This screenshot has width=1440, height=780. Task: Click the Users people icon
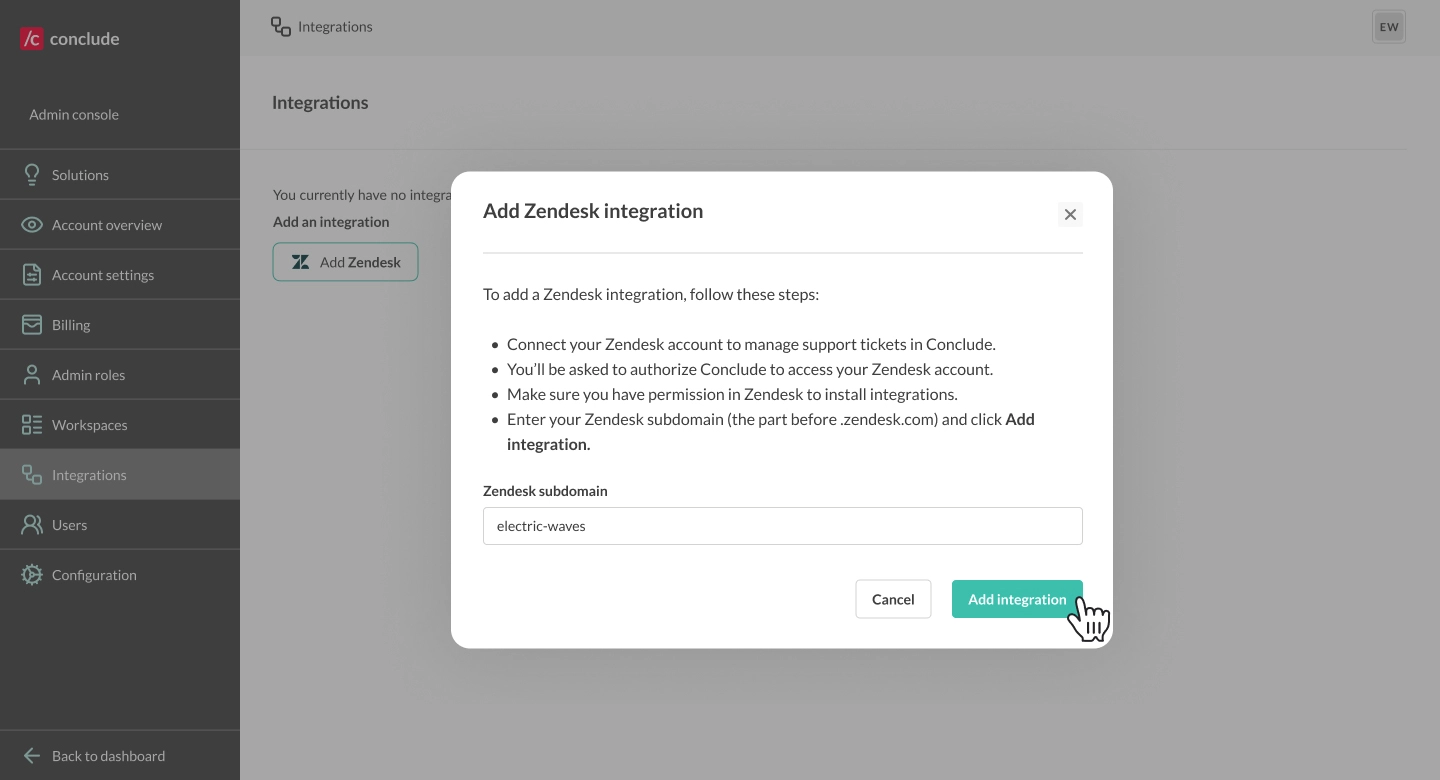32,525
